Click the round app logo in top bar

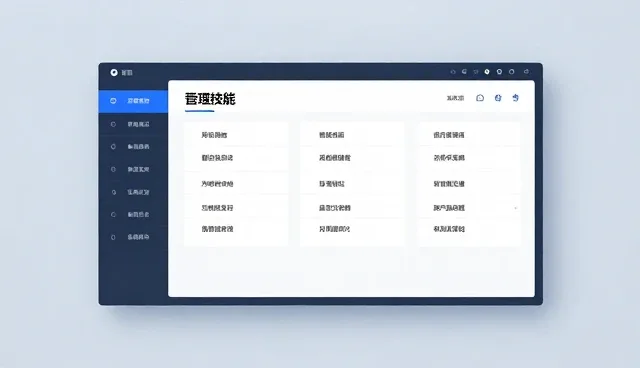pos(114,72)
